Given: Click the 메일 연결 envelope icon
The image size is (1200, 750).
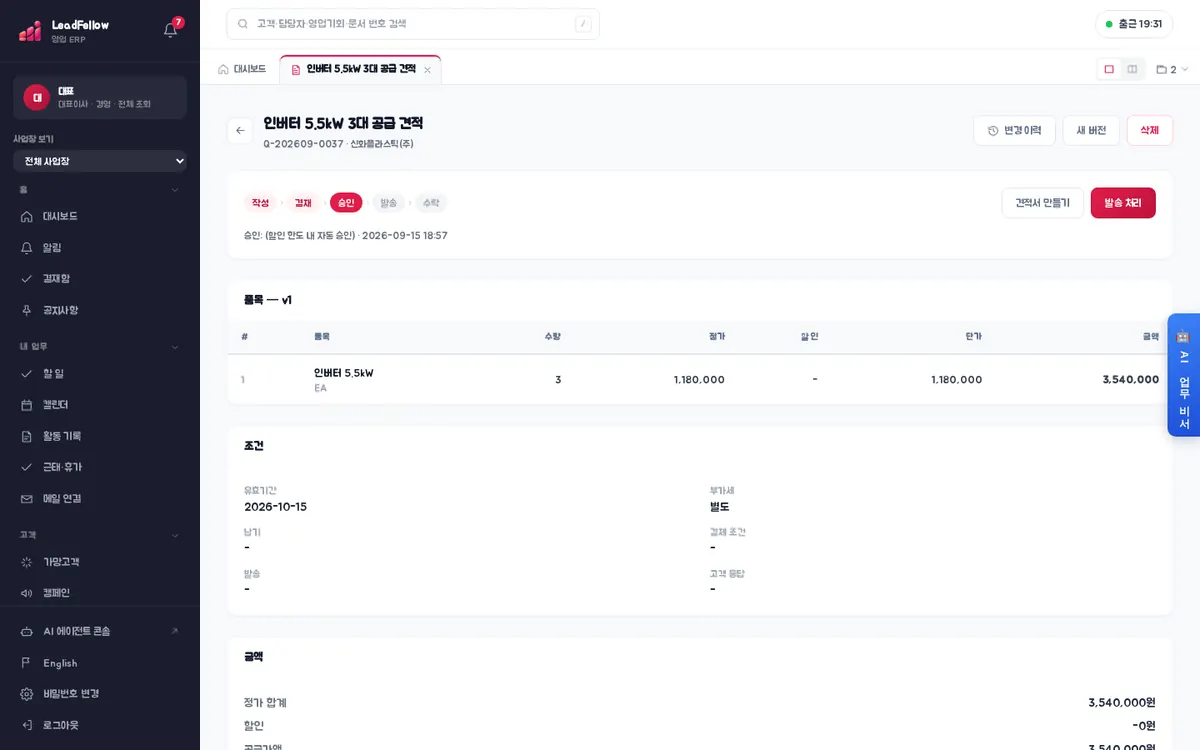Looking at the screenshot, I should (27, 499).
